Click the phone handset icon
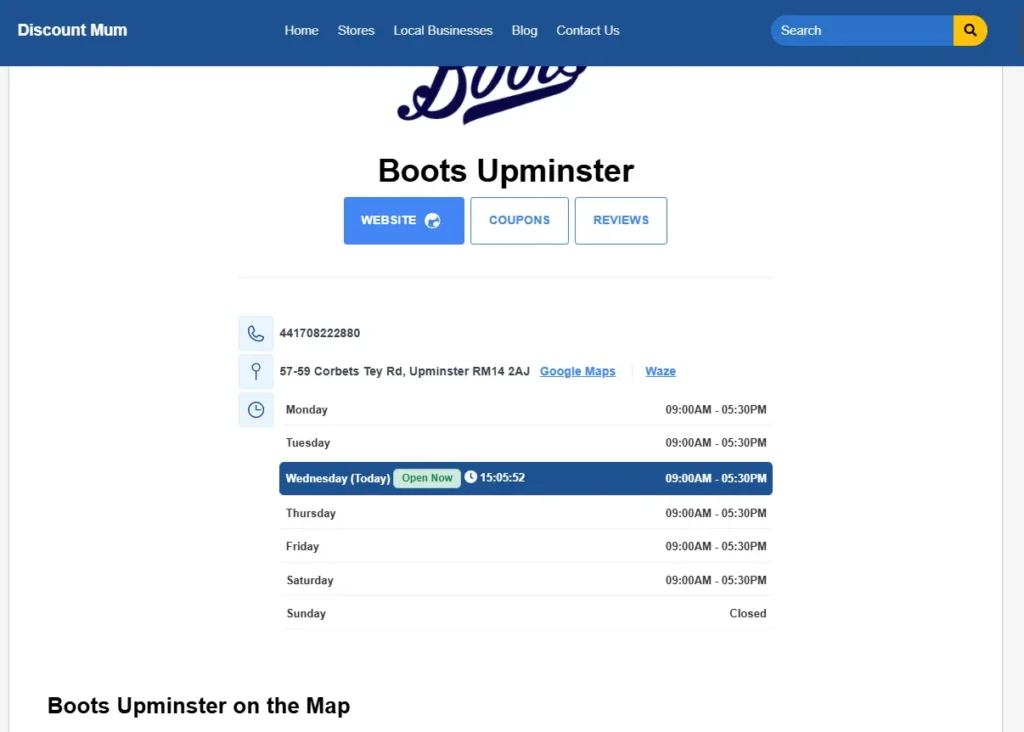 [x=256, y=334]
